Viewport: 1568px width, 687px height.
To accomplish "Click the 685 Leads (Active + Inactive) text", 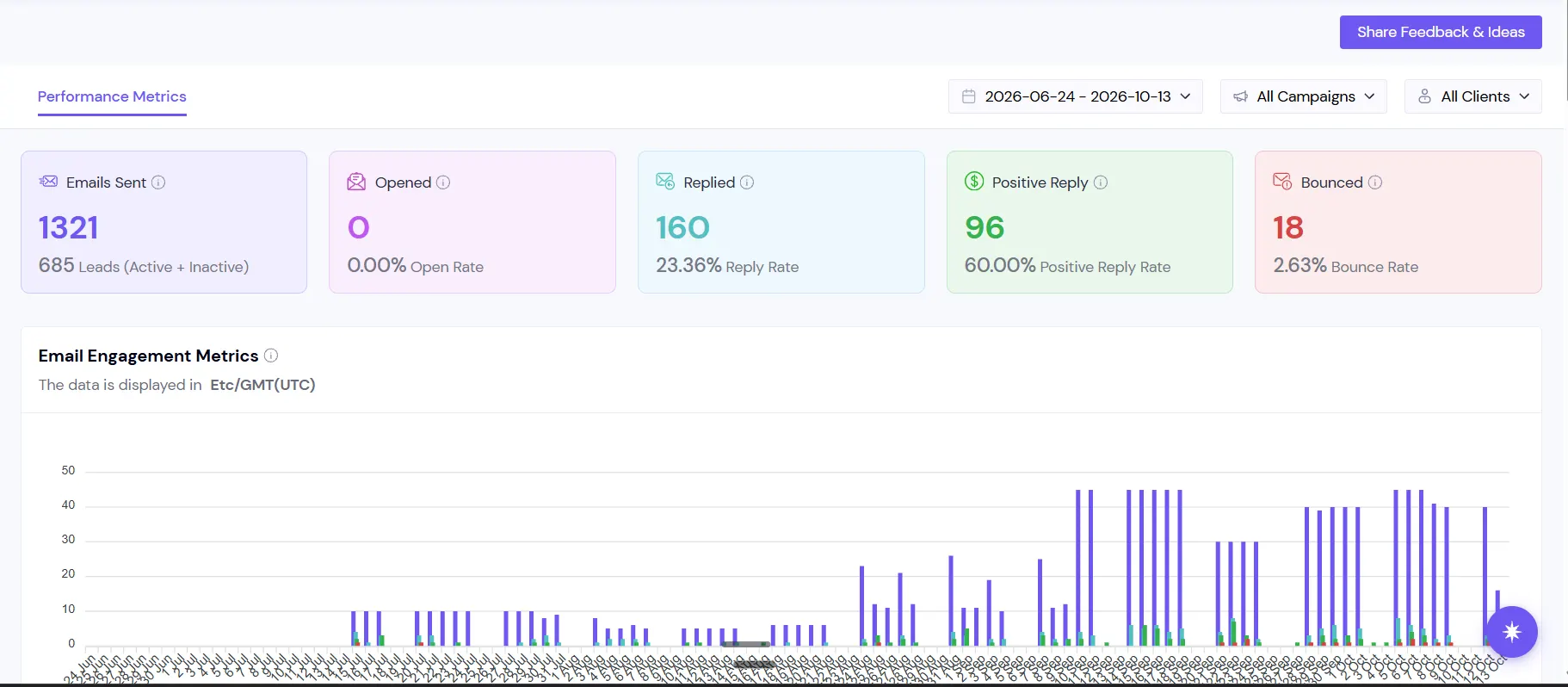I will [x=144, y=266].
